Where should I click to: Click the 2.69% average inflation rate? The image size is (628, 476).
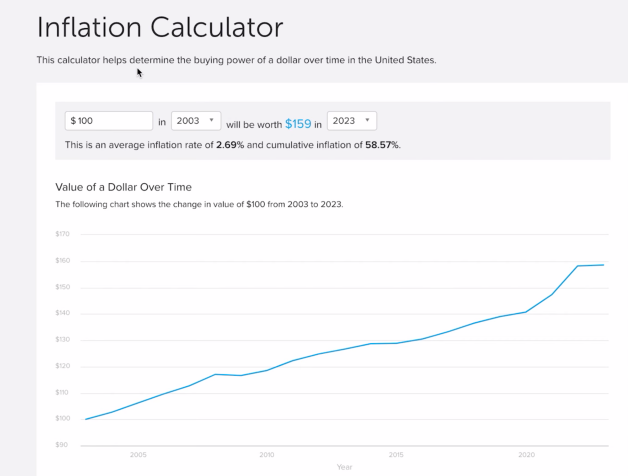coord(230,145)
